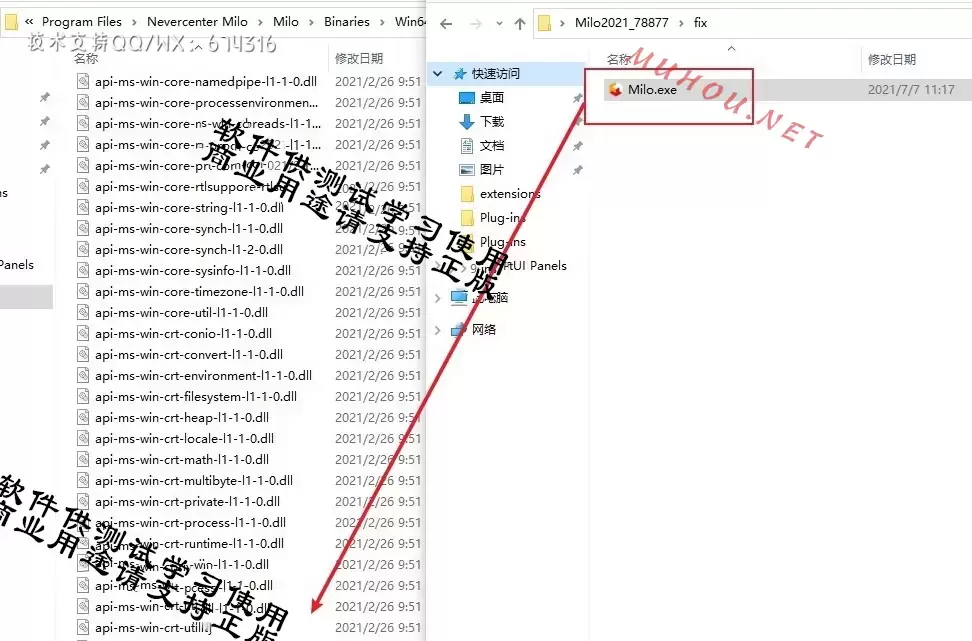Click the Milo.exe date 2021/7/7 11:17
The width and height of the screenshot is (972, 641).
pos(911,90)
